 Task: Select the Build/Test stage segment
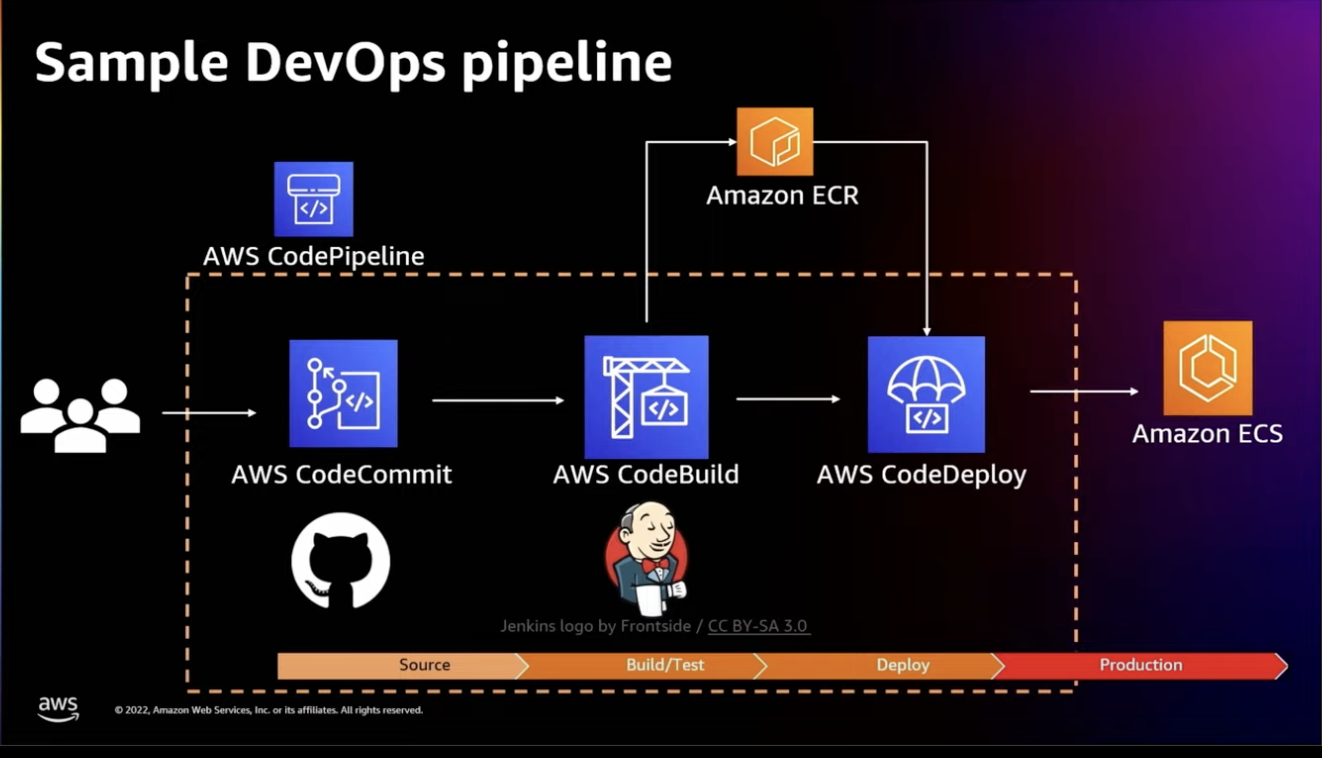[666, 664]
